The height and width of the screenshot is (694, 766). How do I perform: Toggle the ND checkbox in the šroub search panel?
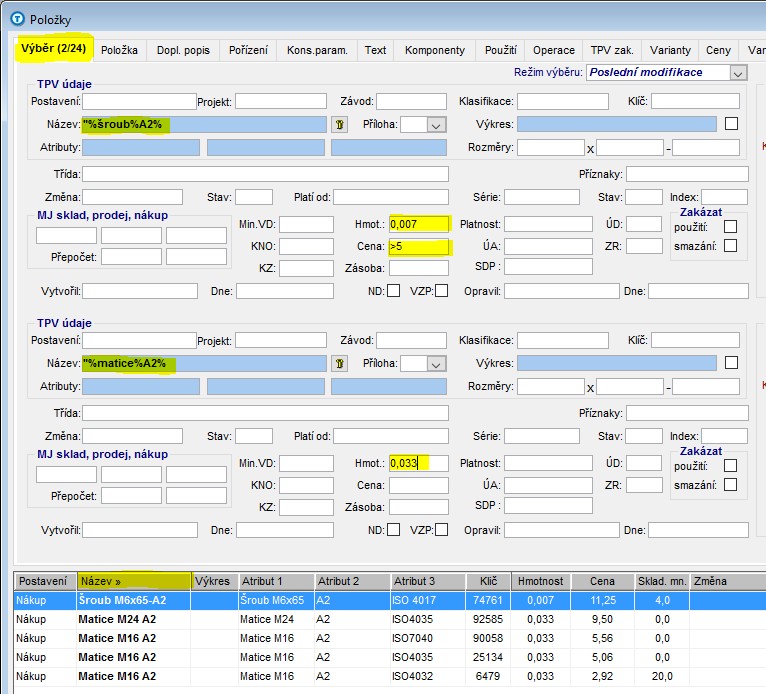tap(393, 291)
